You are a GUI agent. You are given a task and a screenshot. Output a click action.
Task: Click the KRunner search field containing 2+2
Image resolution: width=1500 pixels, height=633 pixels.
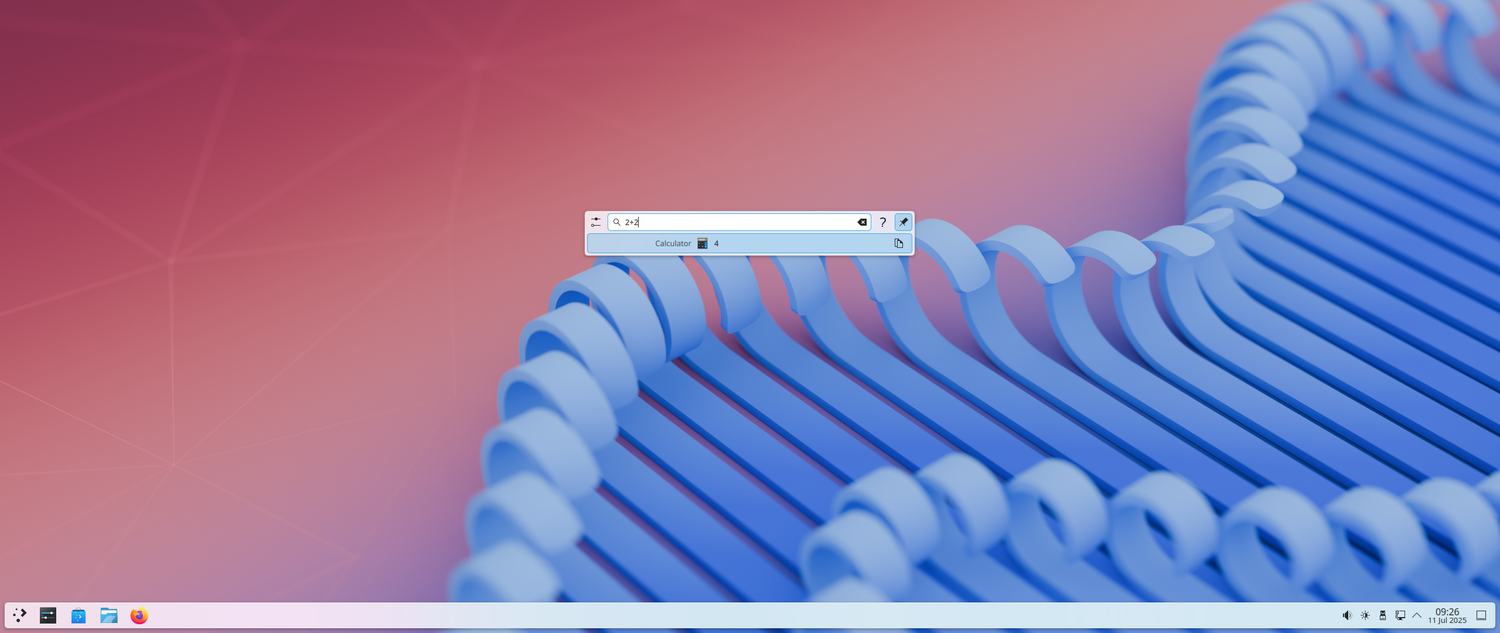(740, 222)
